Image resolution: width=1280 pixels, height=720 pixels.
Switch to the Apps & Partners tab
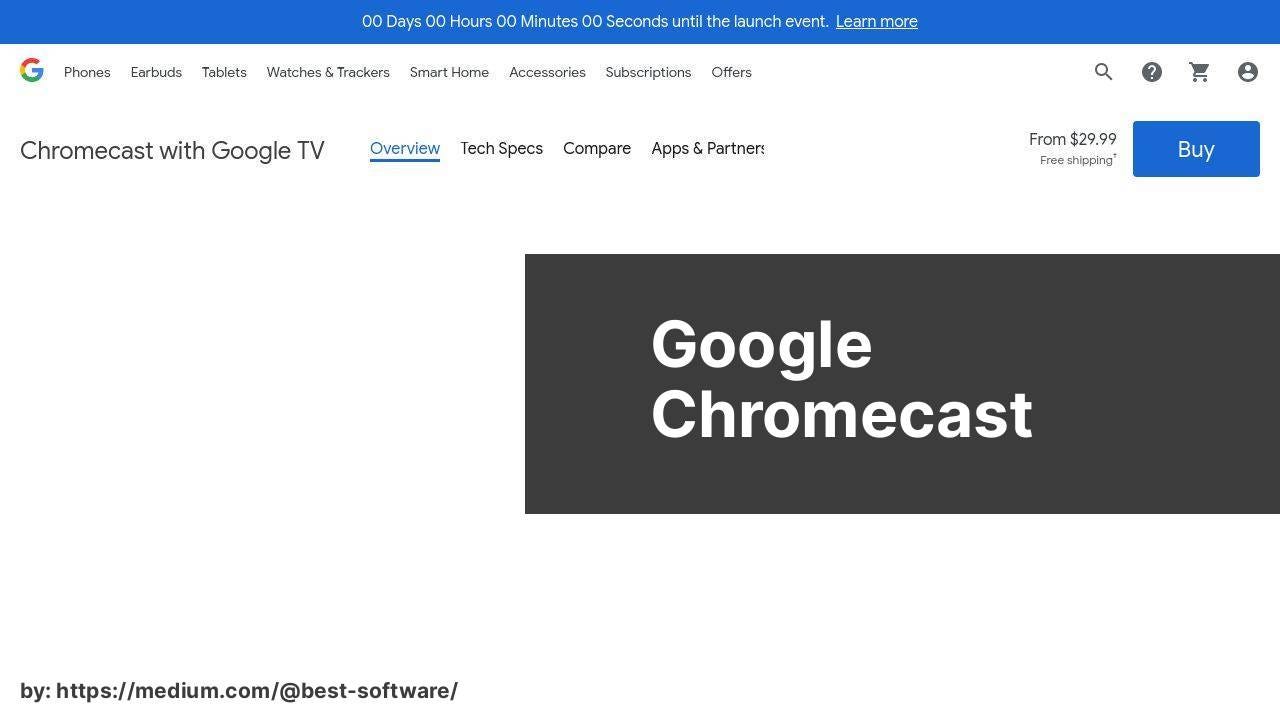point(708,149)
